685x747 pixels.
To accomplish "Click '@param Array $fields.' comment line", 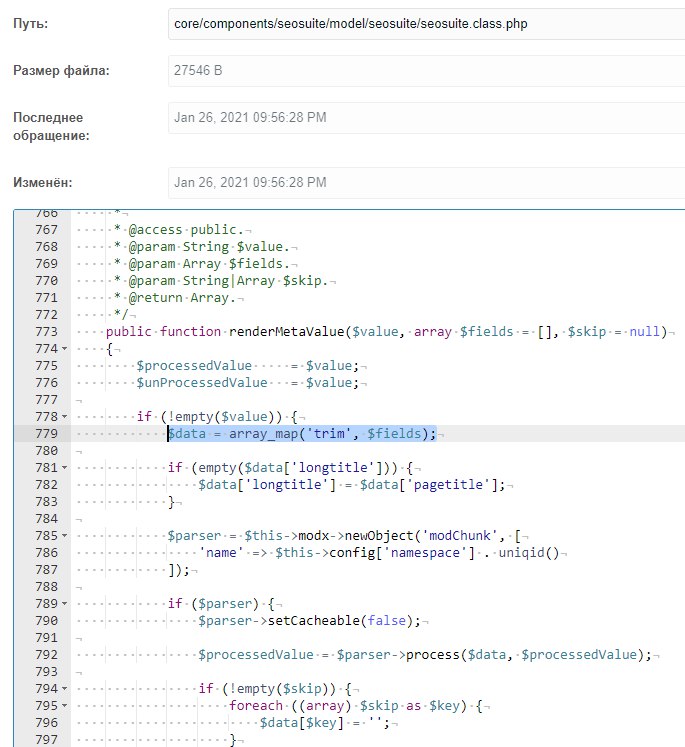I will (x=209, y=264).
